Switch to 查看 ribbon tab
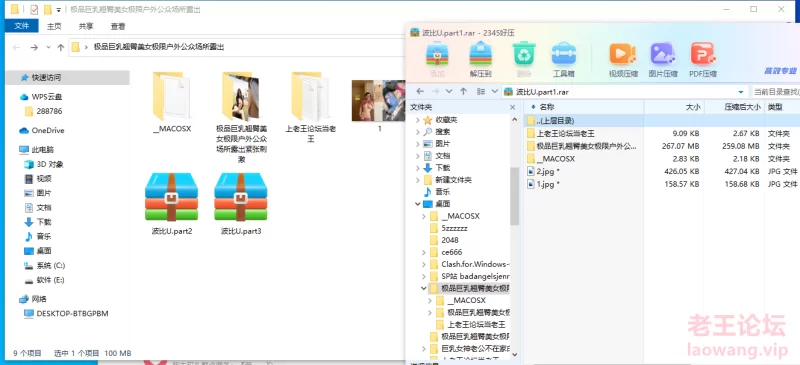Screen dimensions: 800x365 (x=118, y=27)
